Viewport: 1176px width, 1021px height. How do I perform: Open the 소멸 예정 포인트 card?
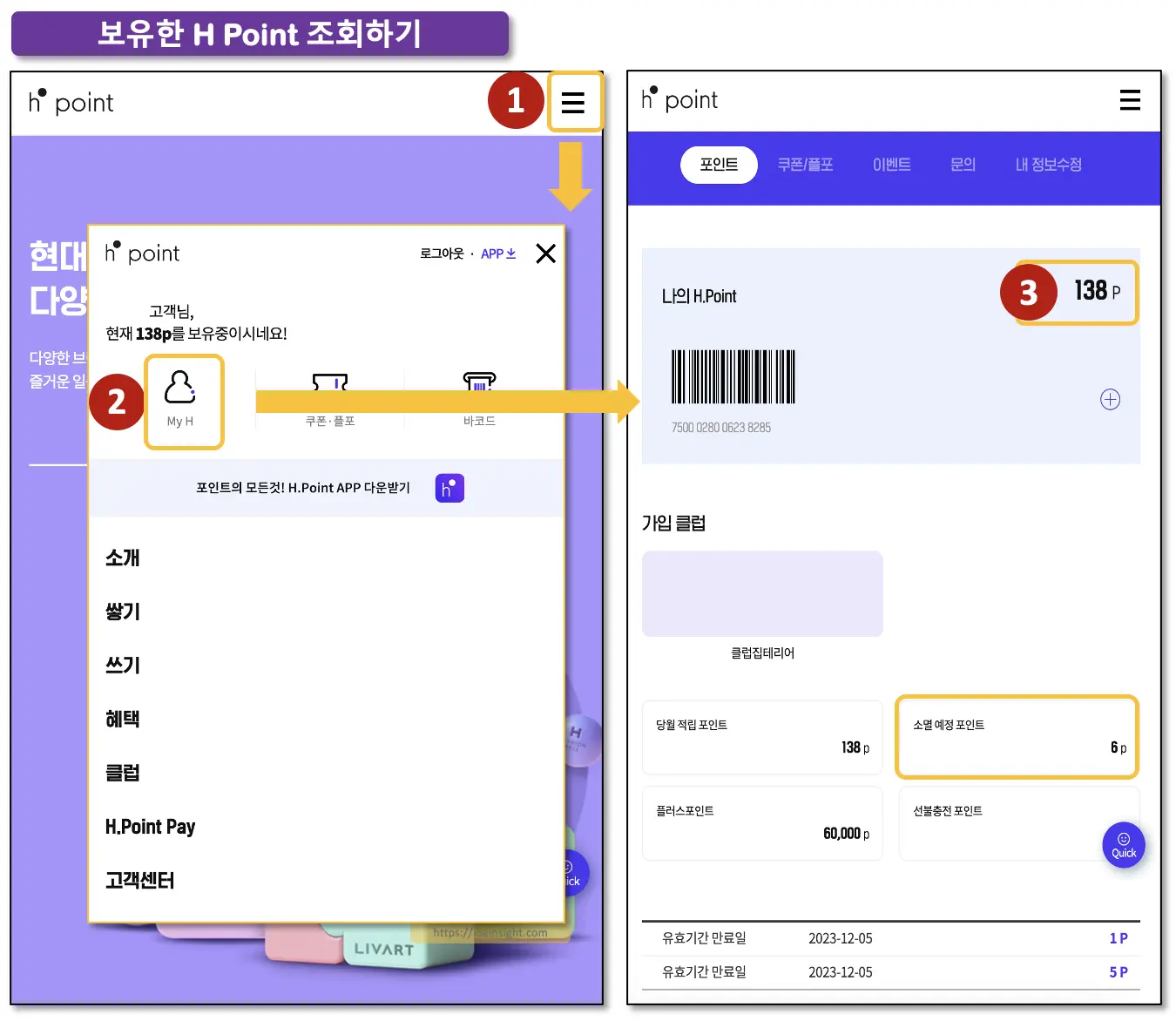point(1016,736)
